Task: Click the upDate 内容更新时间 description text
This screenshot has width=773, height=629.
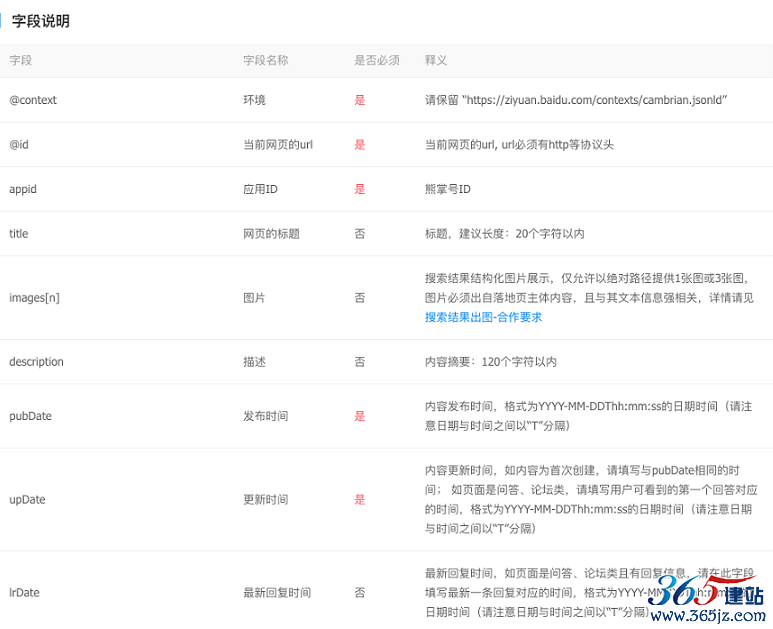Action: click(x=591, y=499)
